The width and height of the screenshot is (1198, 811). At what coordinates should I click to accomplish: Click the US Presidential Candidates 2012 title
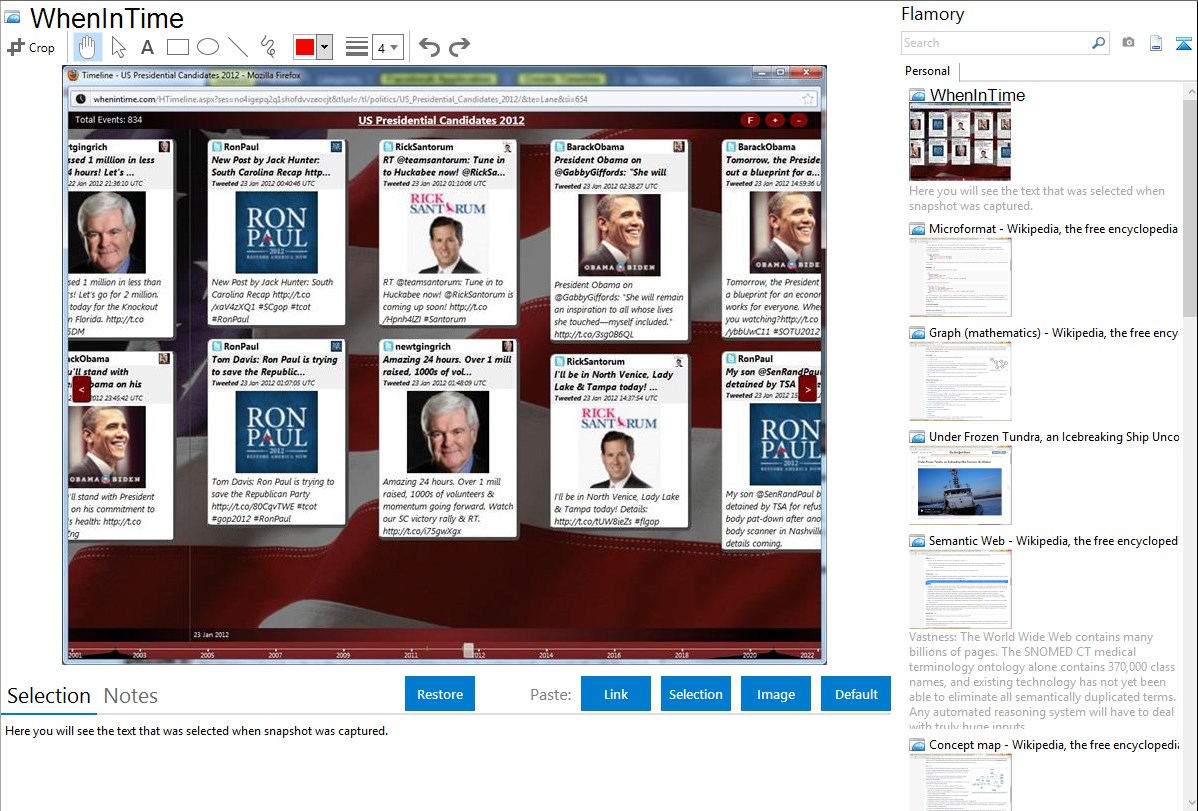(x=441, y=120)
